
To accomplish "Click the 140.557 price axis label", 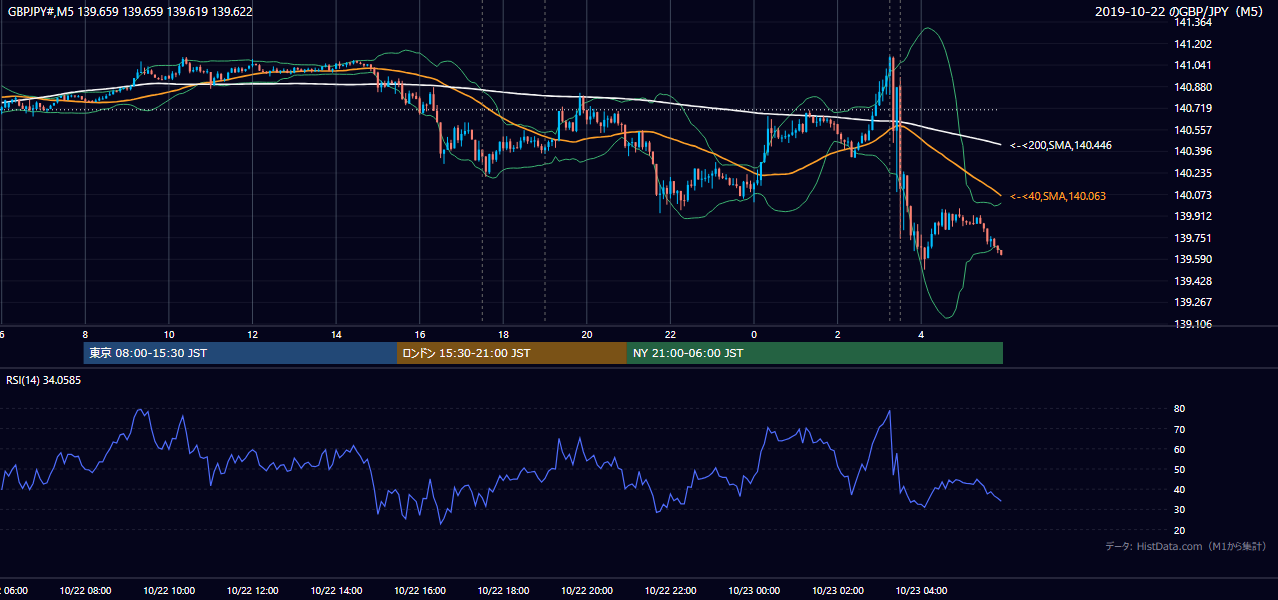I will coord(1193,130).
